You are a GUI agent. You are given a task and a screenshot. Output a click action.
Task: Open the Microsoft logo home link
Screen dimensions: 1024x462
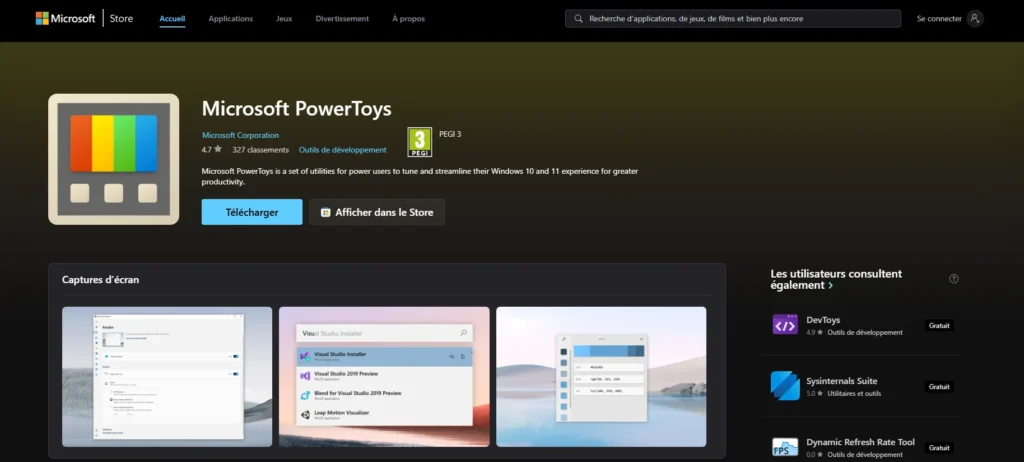(65, 18)
